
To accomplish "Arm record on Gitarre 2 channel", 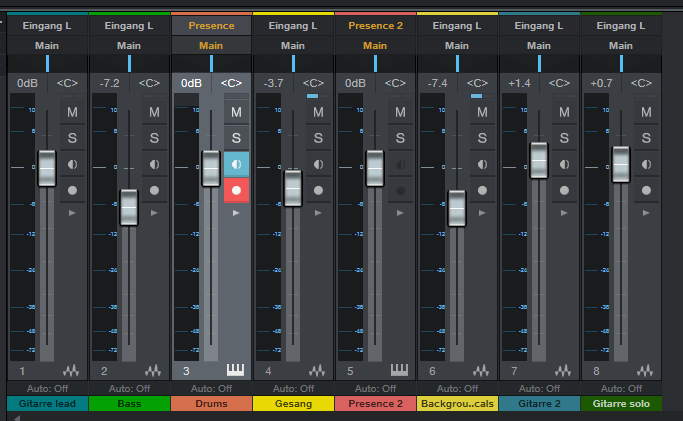I will [x=564, y=190].
